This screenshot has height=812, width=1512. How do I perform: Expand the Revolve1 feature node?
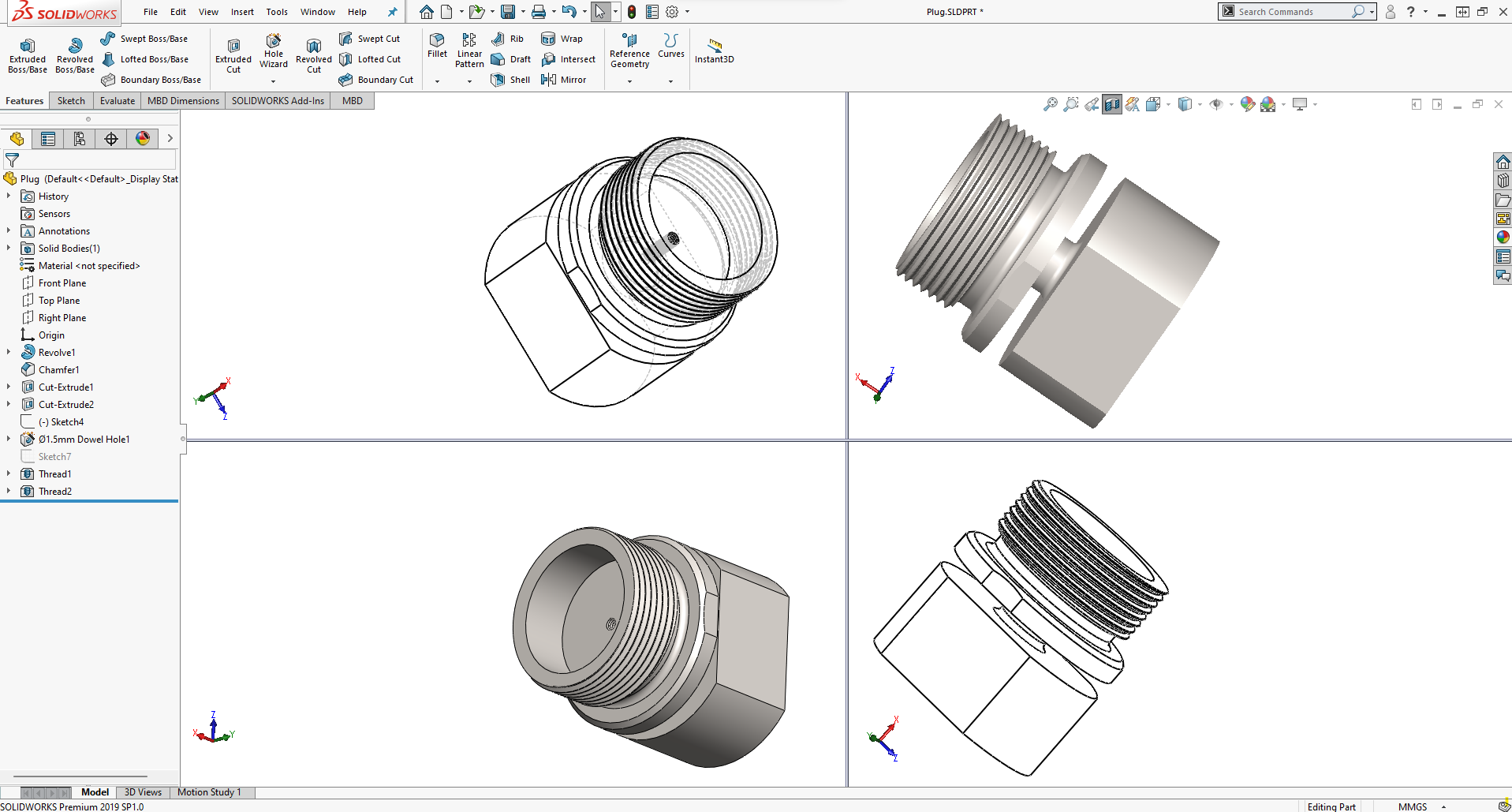click(x=9, y=353)
